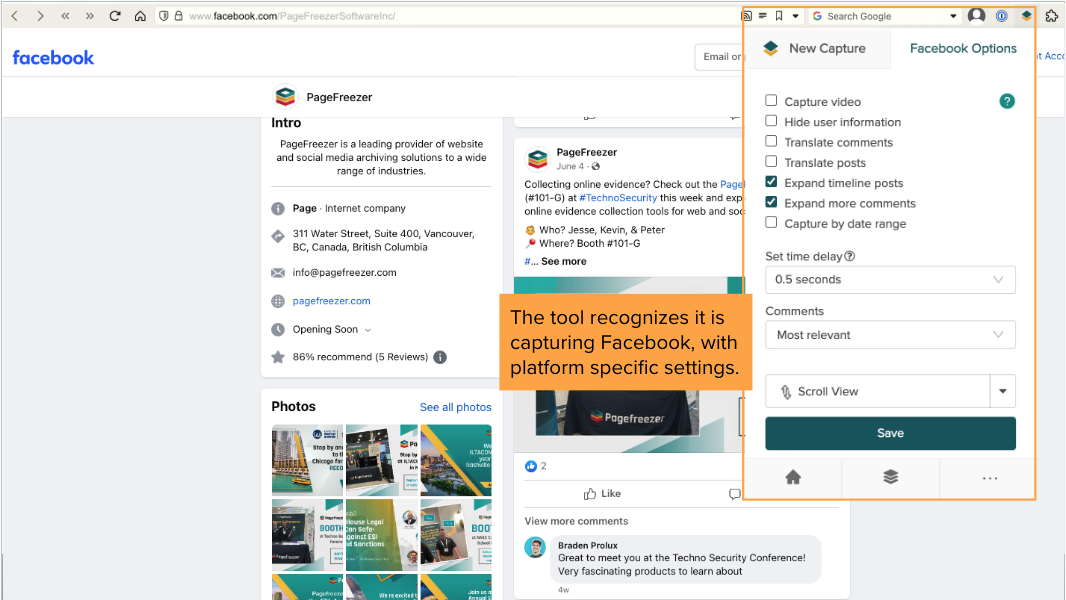Open the layers stack icon at panel bottom

tap(890, 478)
